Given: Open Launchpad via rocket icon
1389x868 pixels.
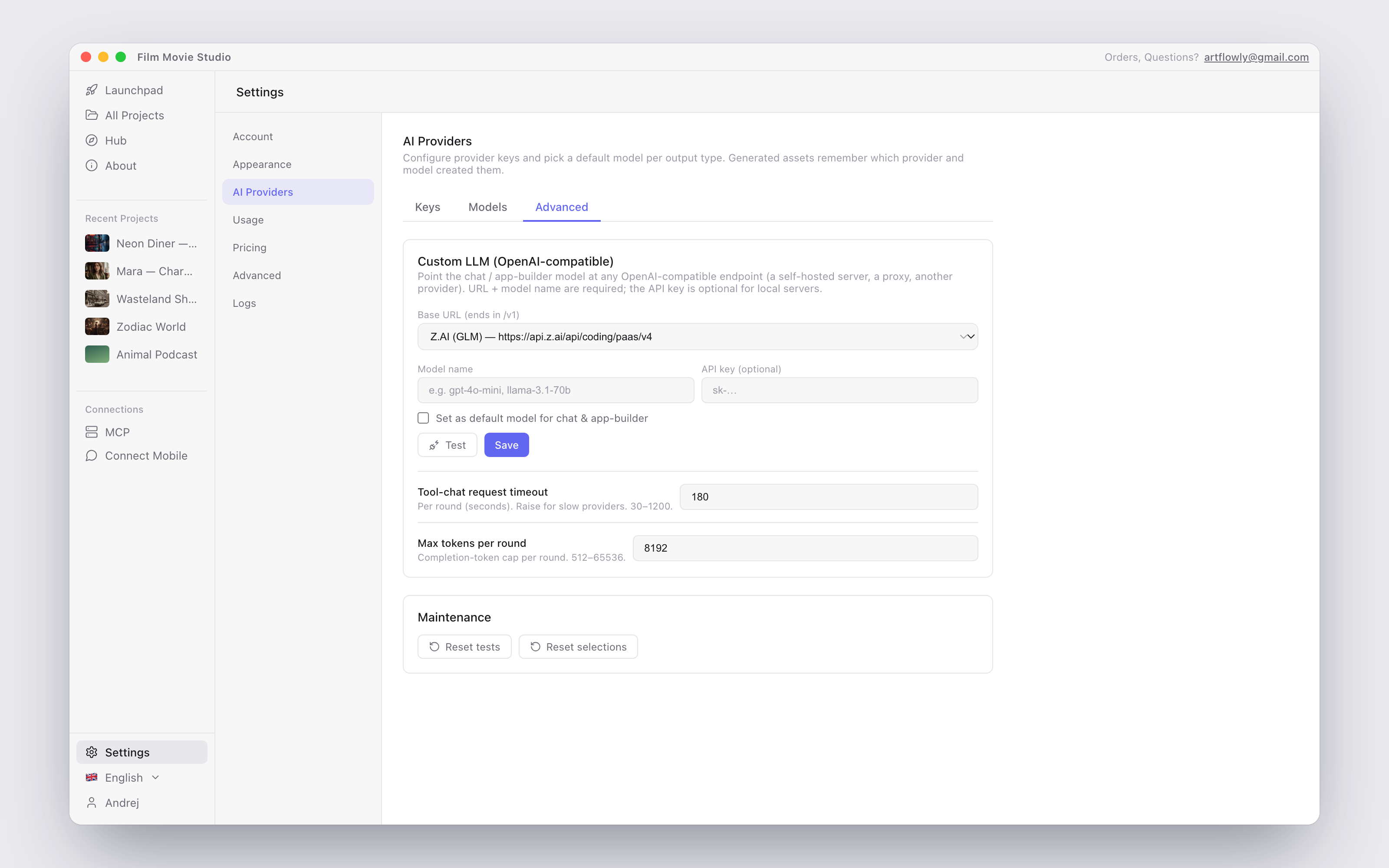Looking at the screenshot, I should (91, 90).
